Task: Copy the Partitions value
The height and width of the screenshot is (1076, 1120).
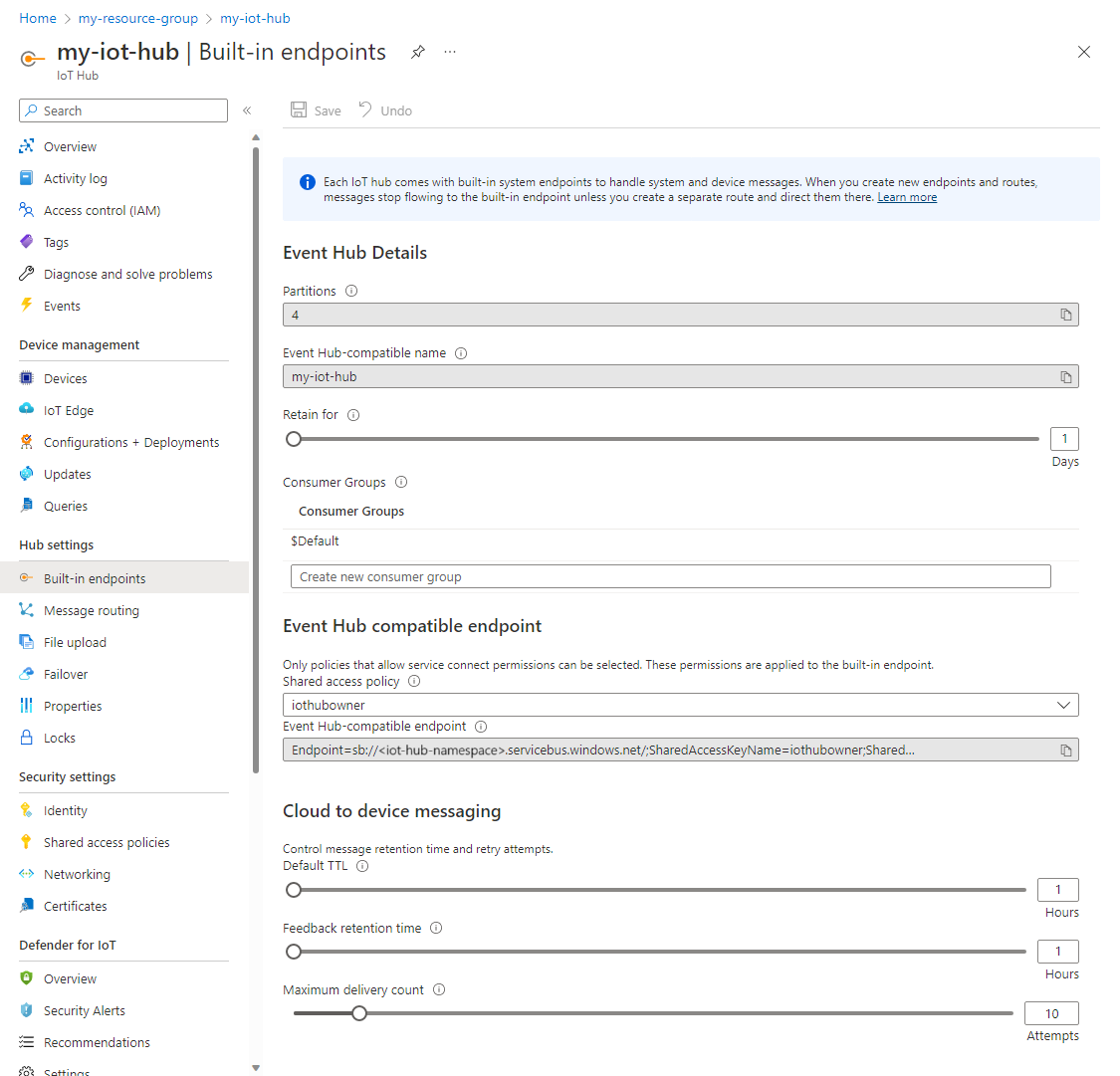Action: (1065, 315)
